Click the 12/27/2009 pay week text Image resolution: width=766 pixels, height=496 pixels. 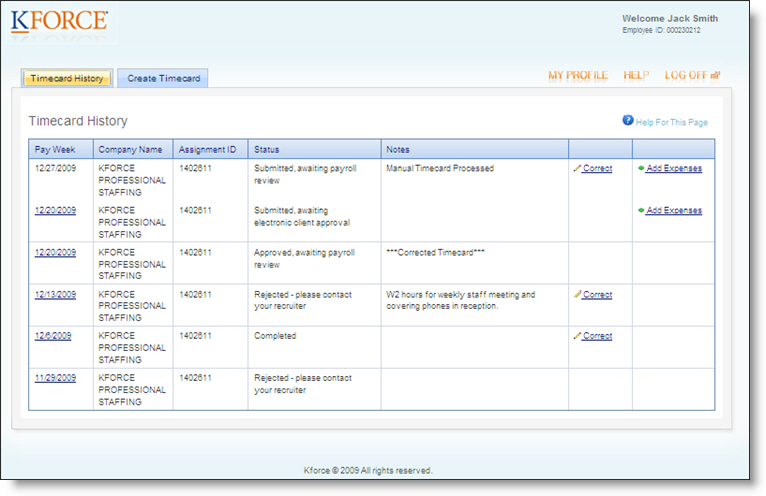click(55, 168)
